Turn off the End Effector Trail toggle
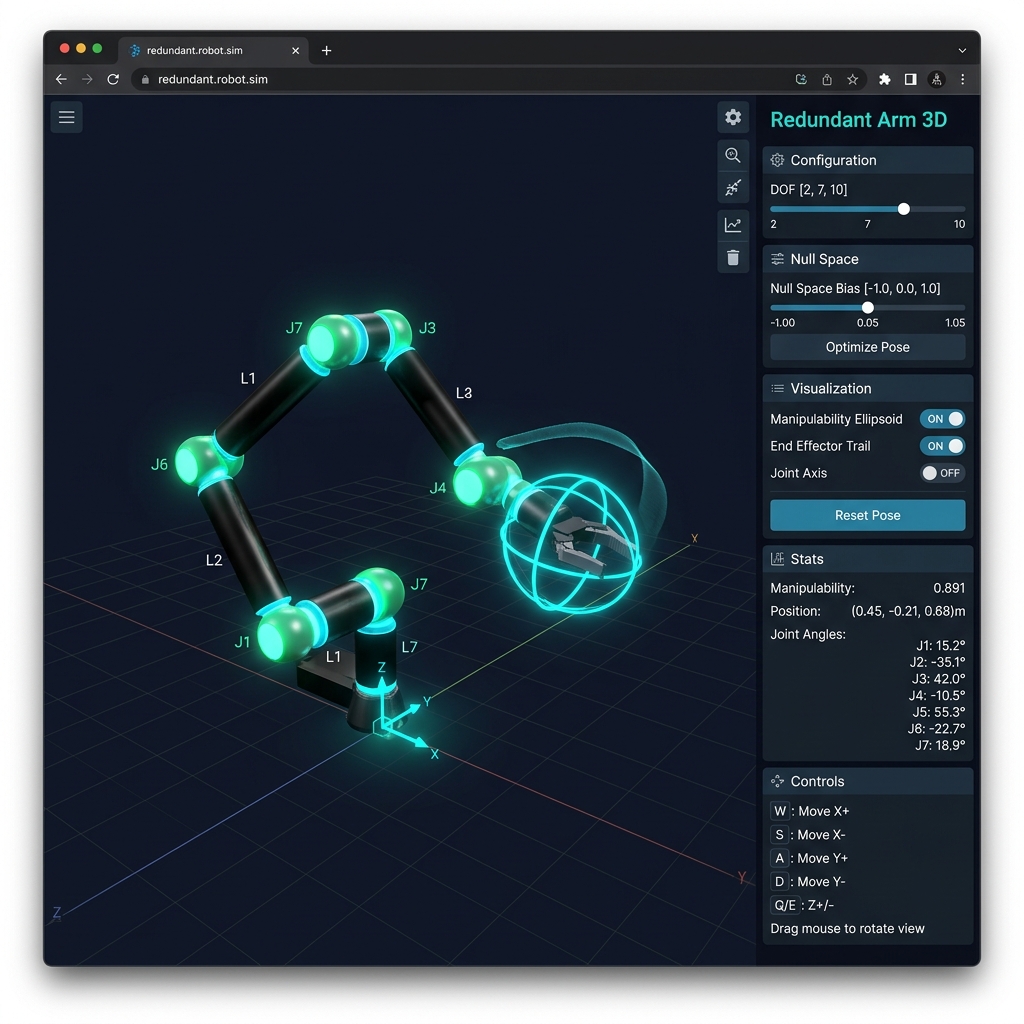This screenshot has width=1024, height=1024. click(943, 446)
